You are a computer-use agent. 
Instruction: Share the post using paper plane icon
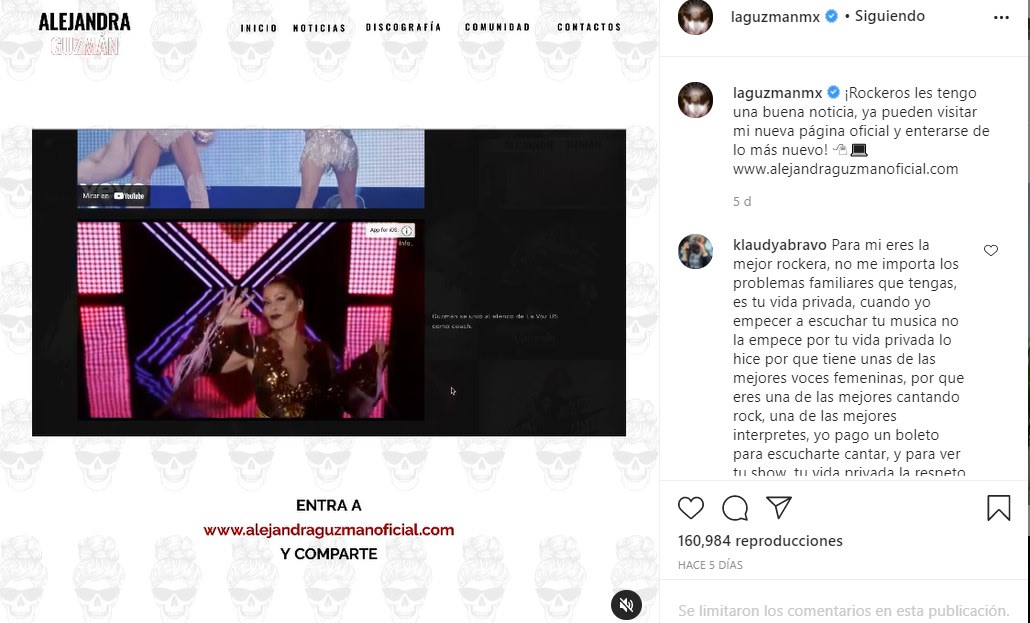pos(778,507)
